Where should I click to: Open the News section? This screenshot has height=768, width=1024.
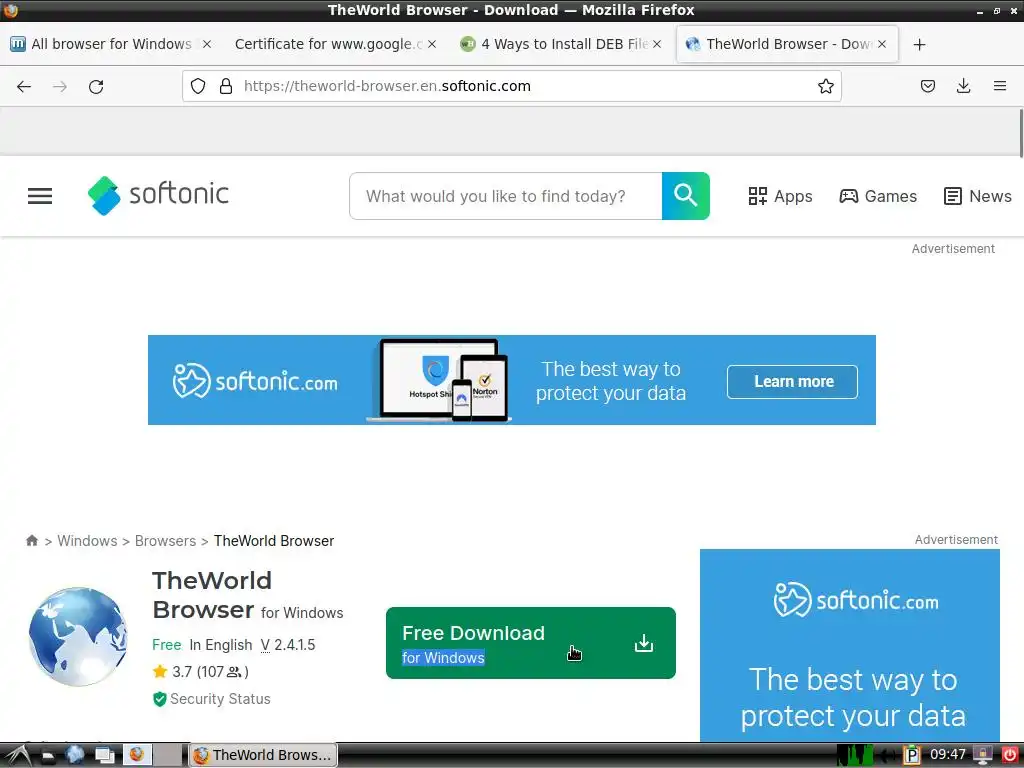point(978,196)
